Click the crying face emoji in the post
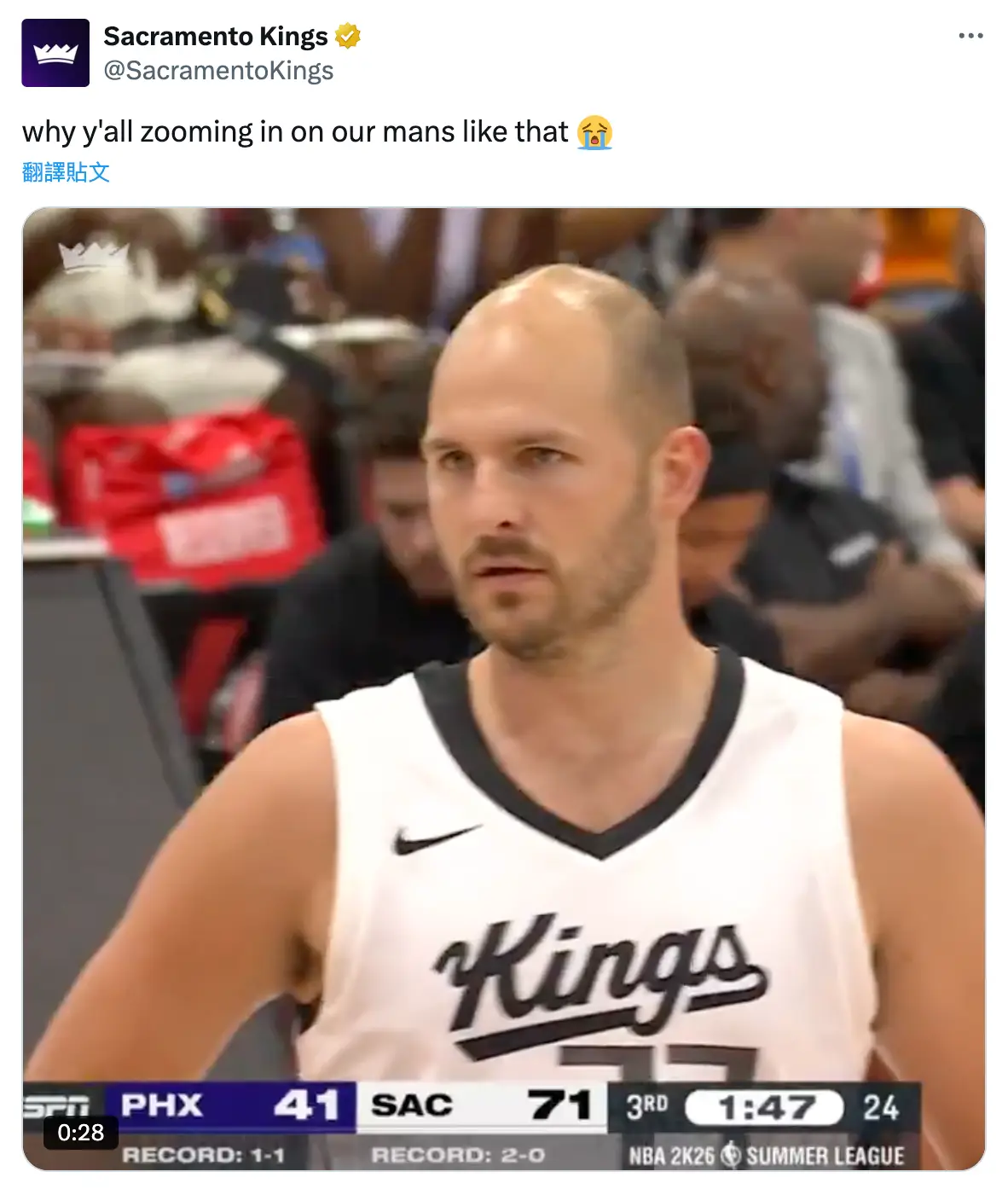 pos(594,132)
